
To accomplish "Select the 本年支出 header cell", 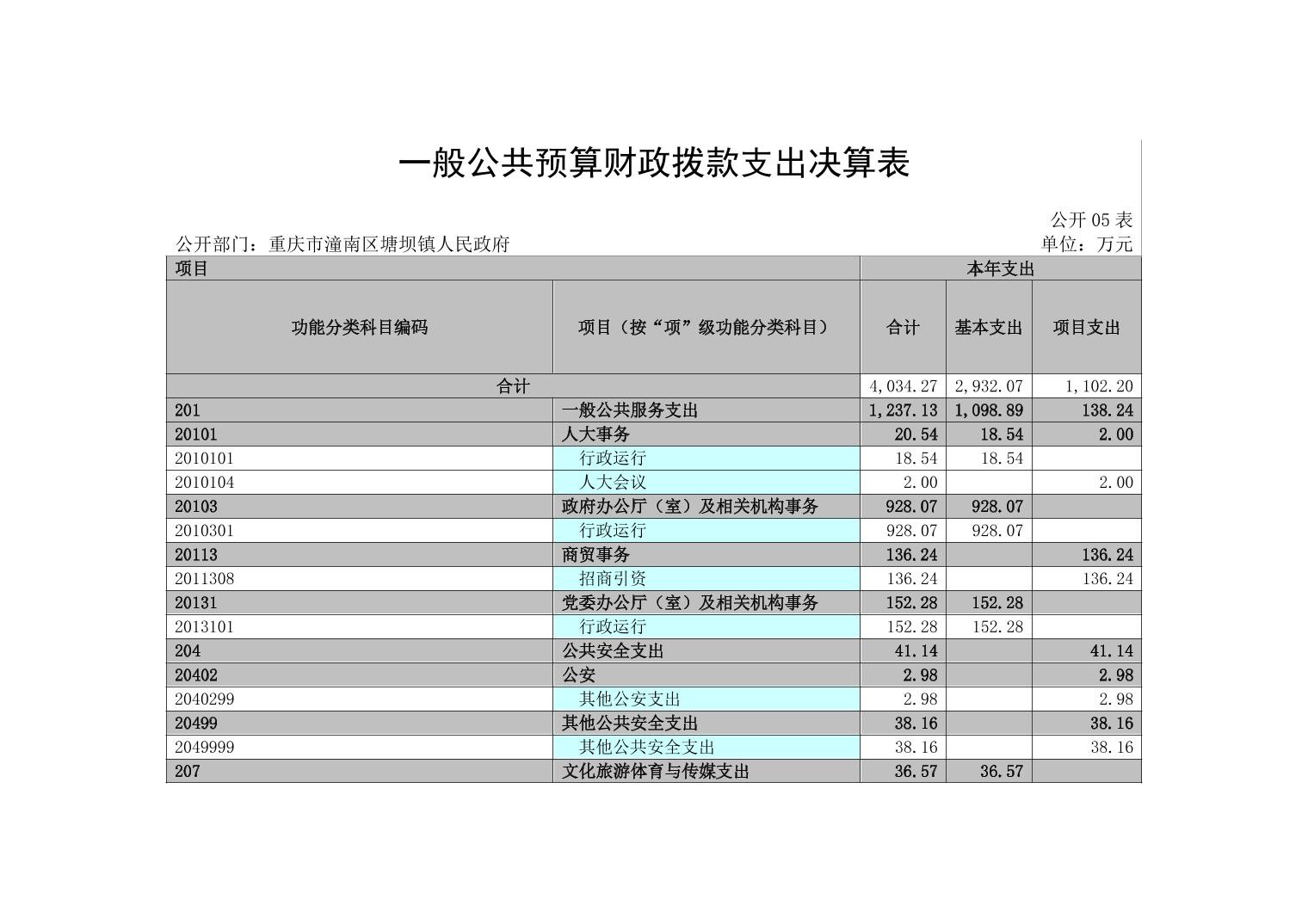I will (1000, 268).
